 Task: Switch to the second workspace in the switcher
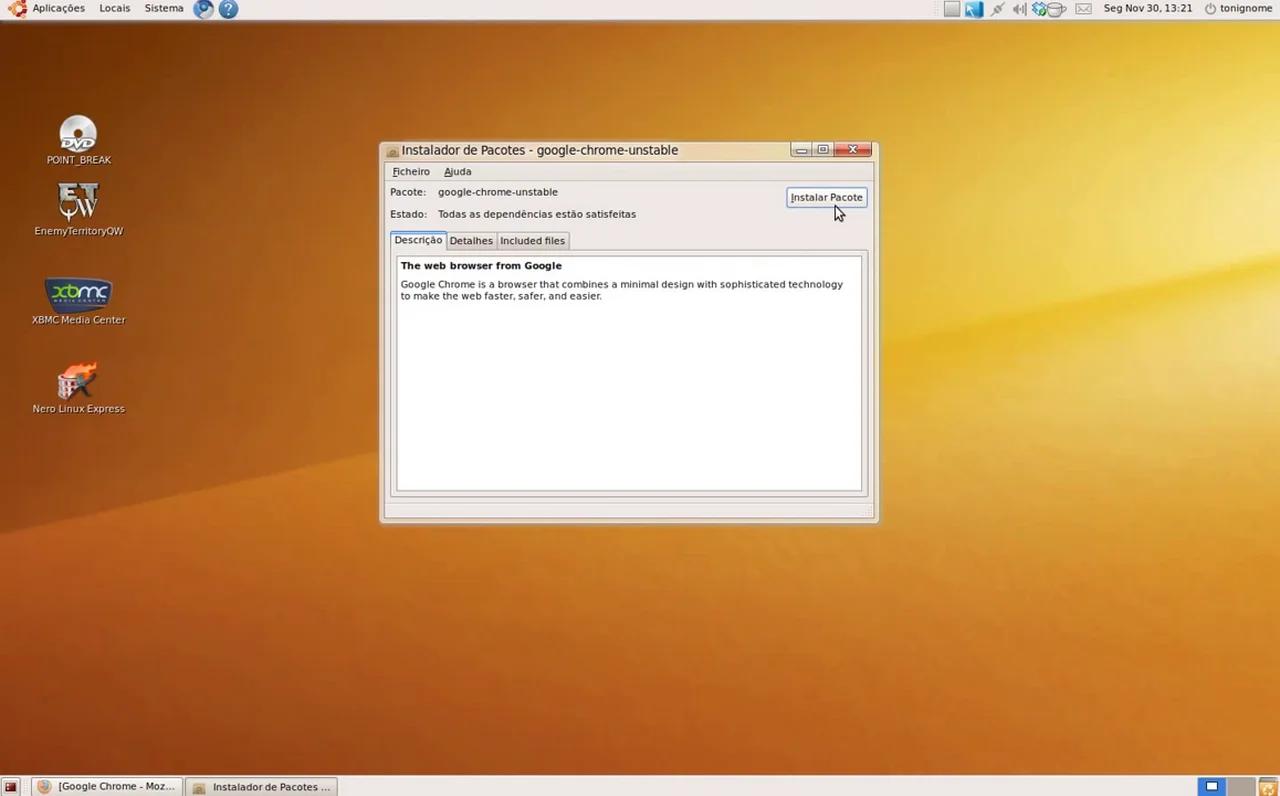(1239, 786)
